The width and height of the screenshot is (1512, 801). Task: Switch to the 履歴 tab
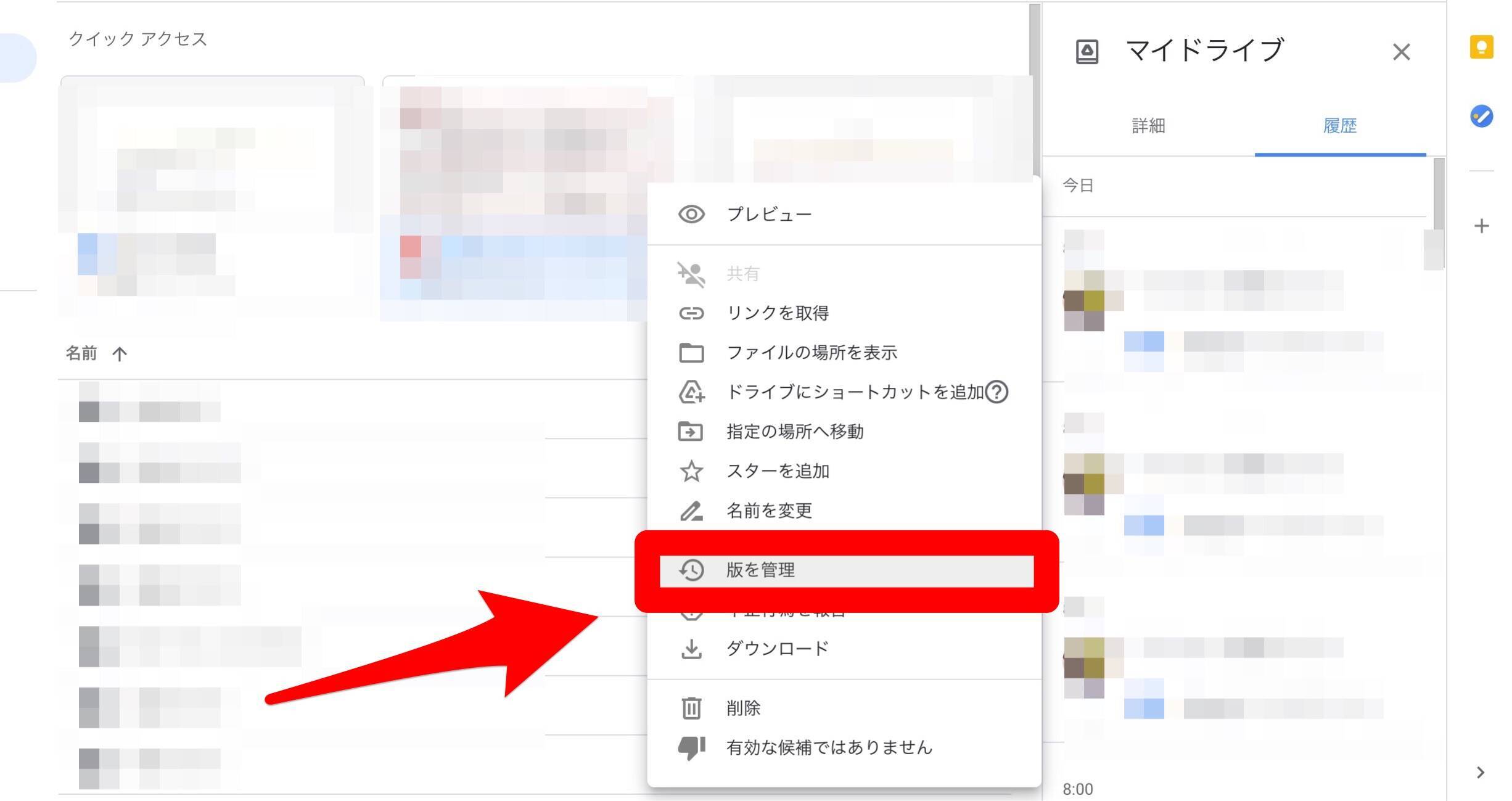1339,126
